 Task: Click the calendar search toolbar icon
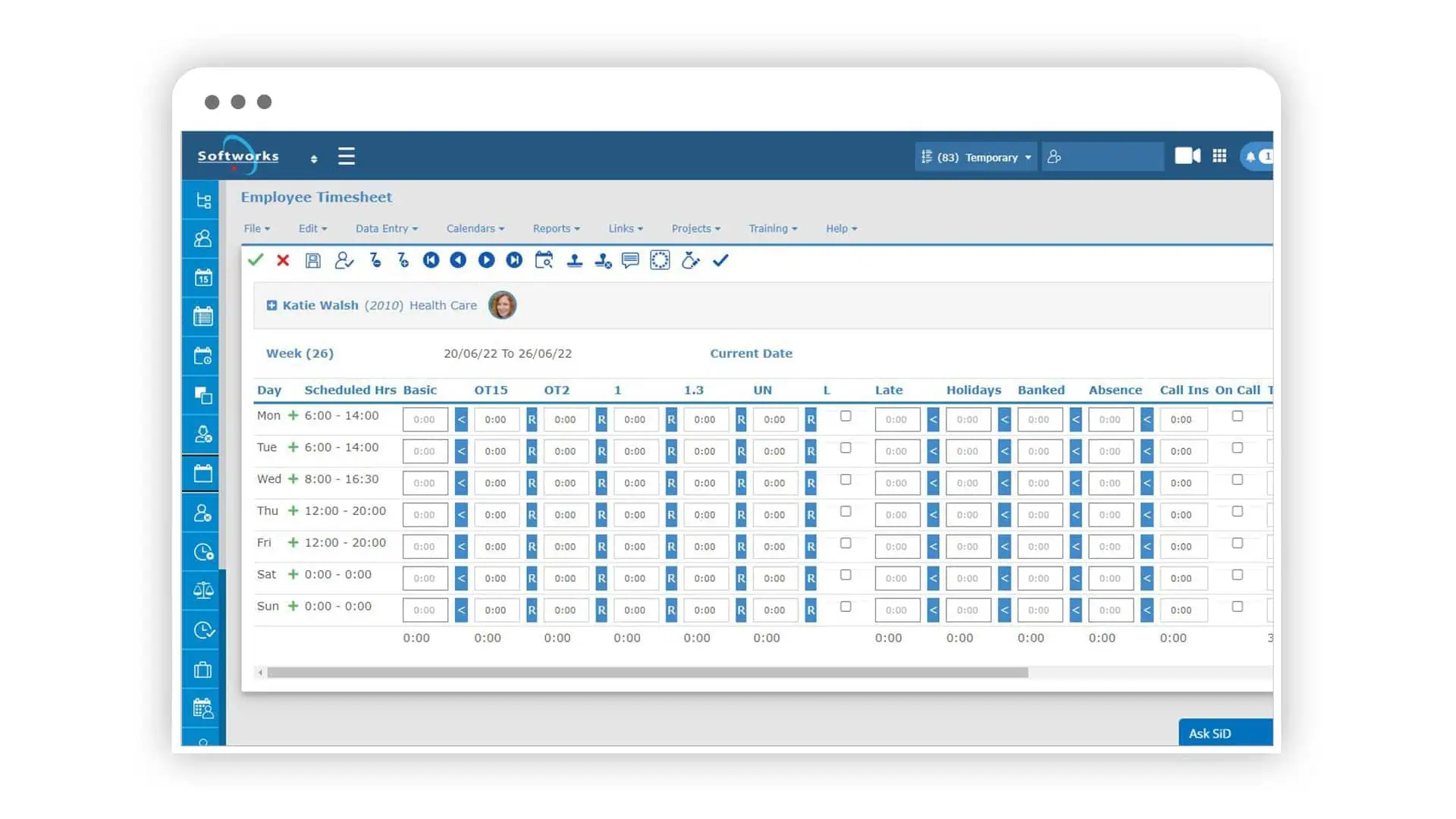[x=544, y=260]
